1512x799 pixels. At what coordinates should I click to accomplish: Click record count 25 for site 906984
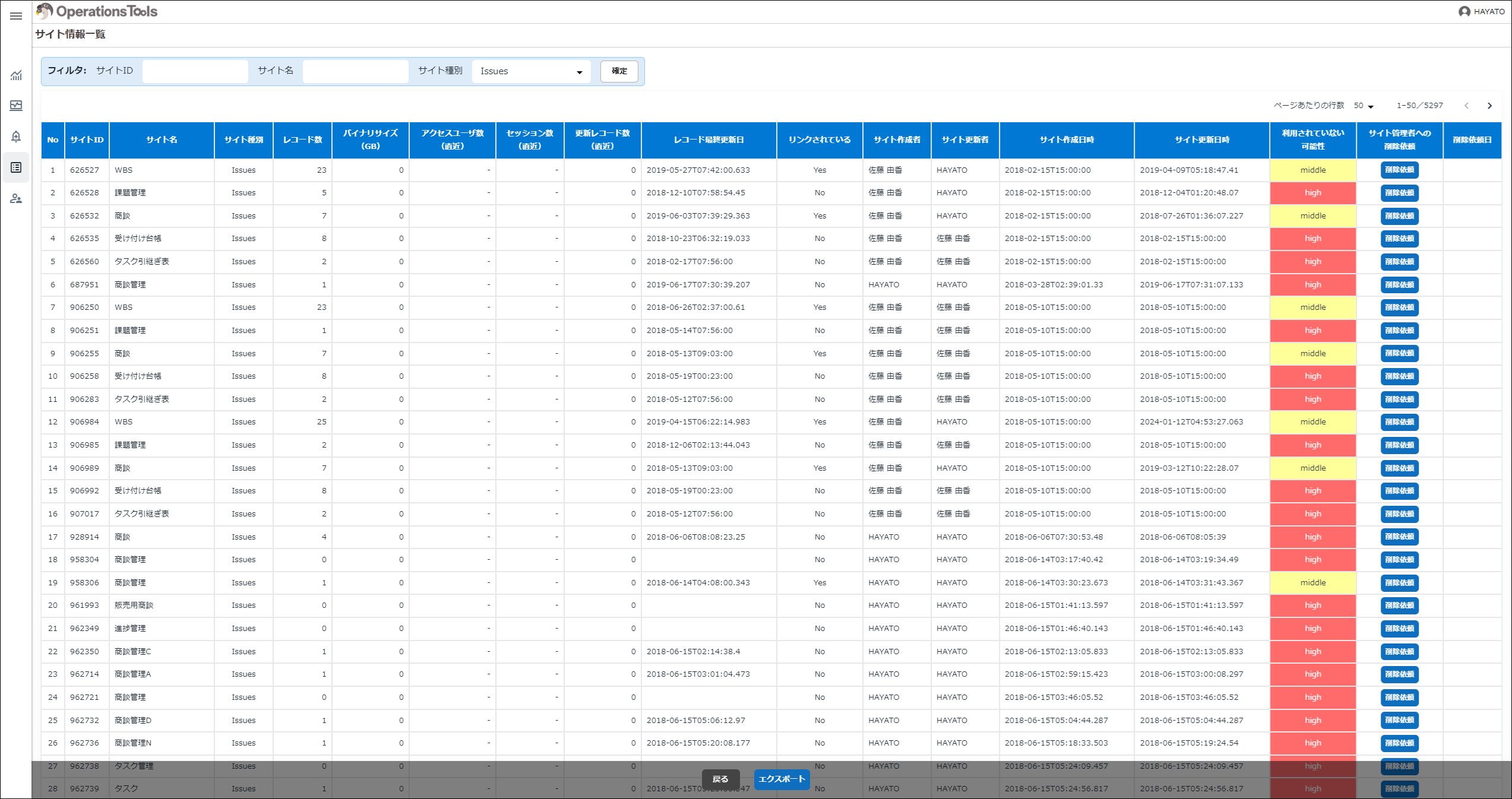point(322,422)
